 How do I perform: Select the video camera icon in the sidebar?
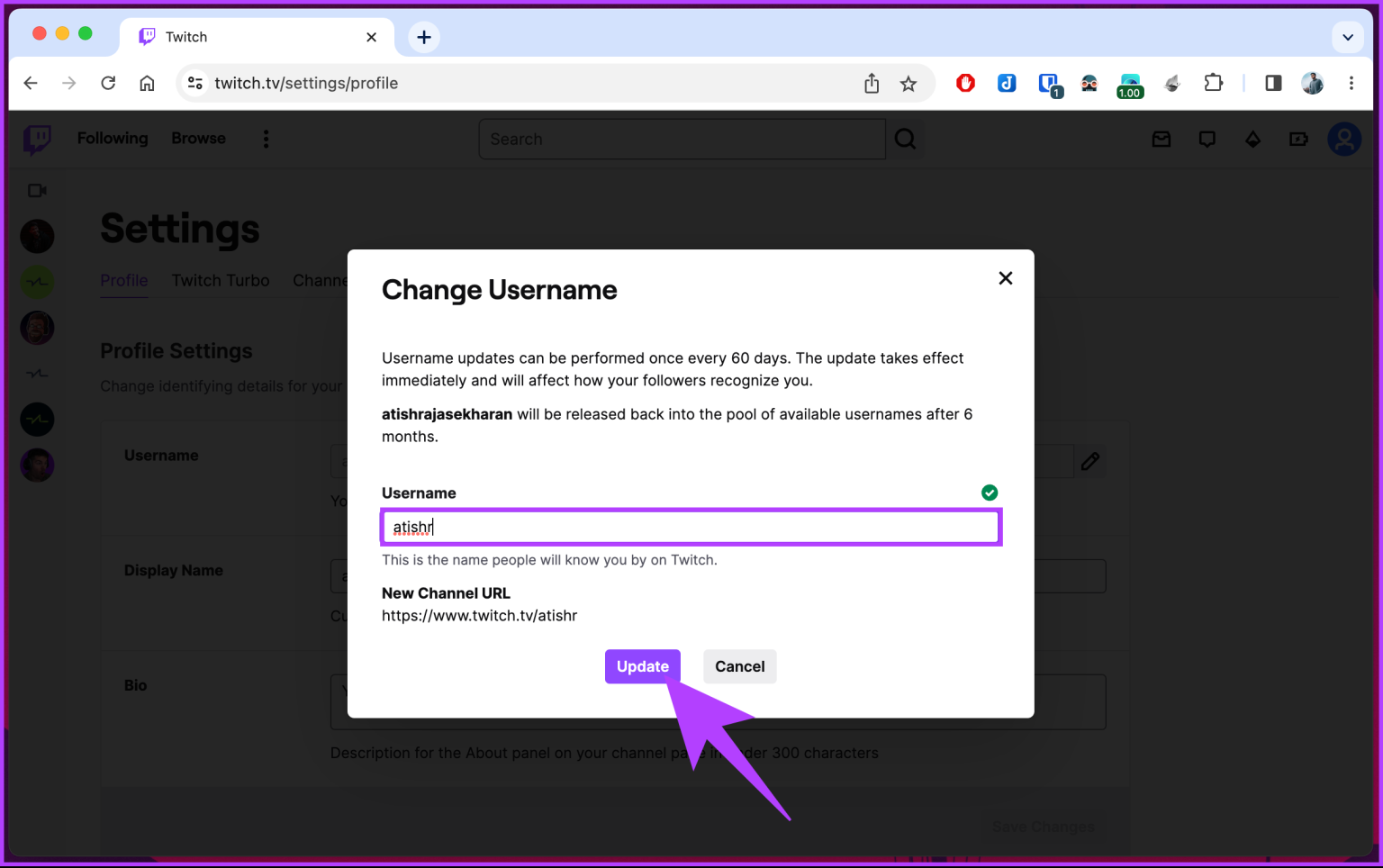pos(37,190)
